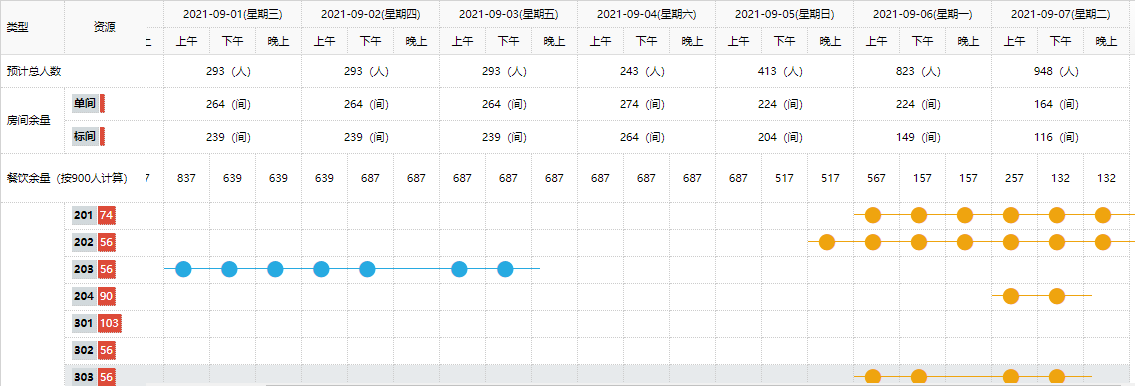Select the 2021-09-02(星期四) date header
Screen dimensions: 1135x386
[370, 14]
